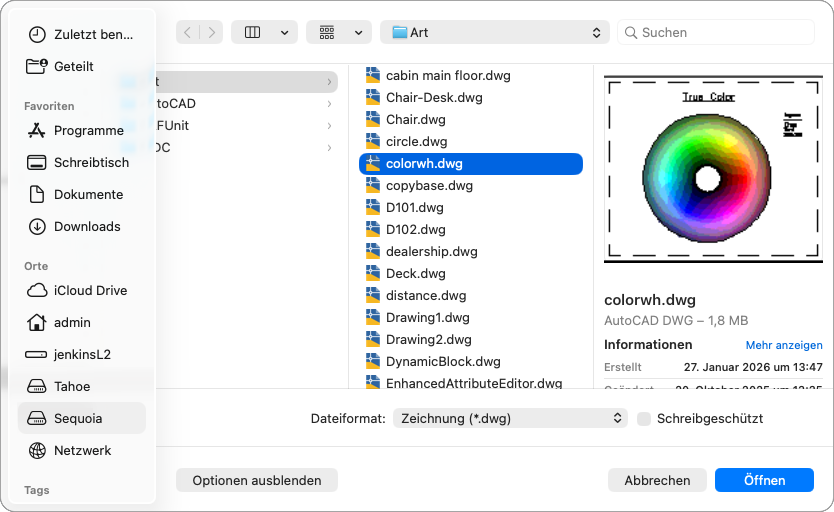Expand the toCAD folder chevron
834x512 pixels.
[x=329, y=104]
